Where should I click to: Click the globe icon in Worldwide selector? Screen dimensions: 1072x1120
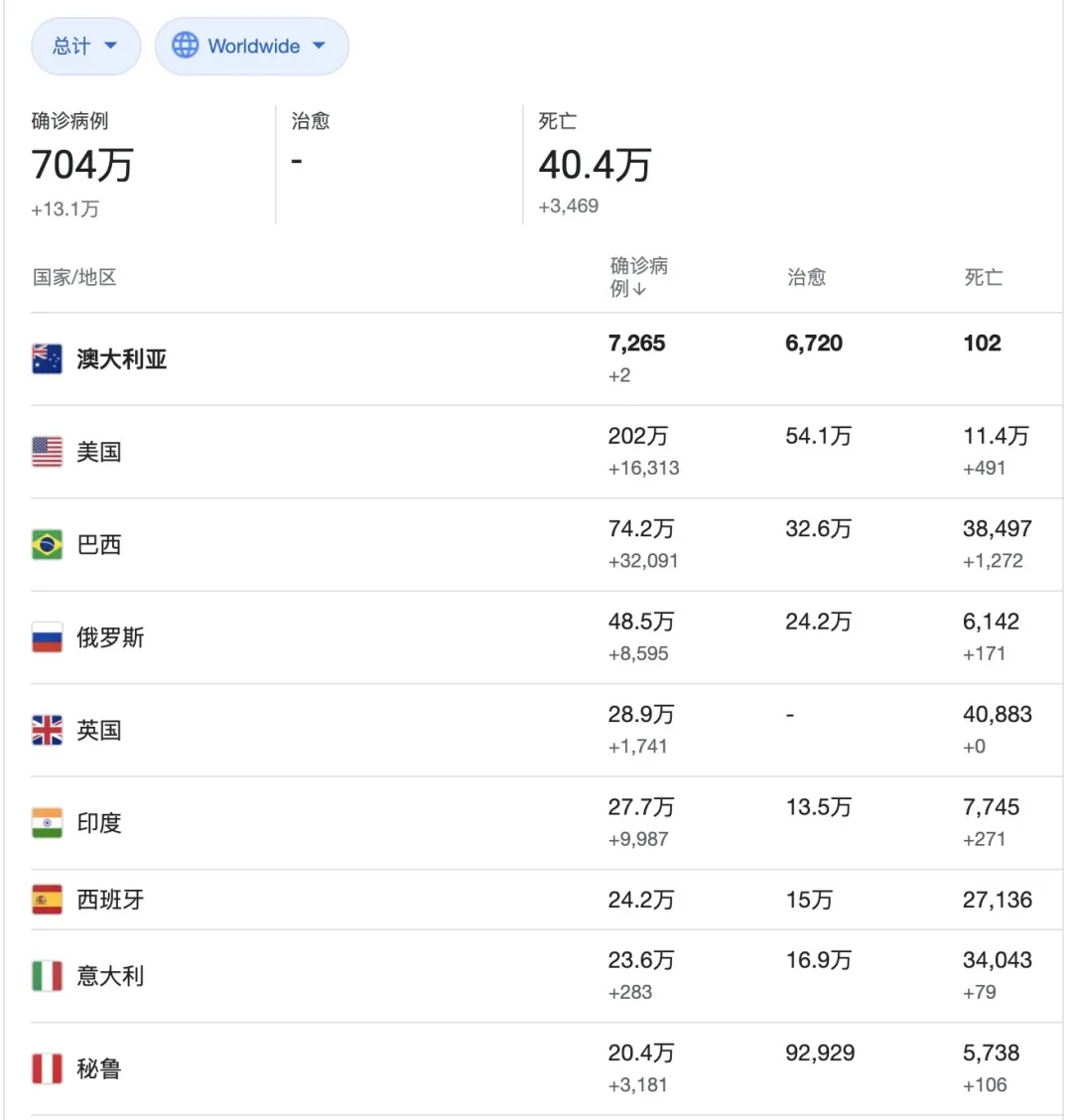[185, 46]
